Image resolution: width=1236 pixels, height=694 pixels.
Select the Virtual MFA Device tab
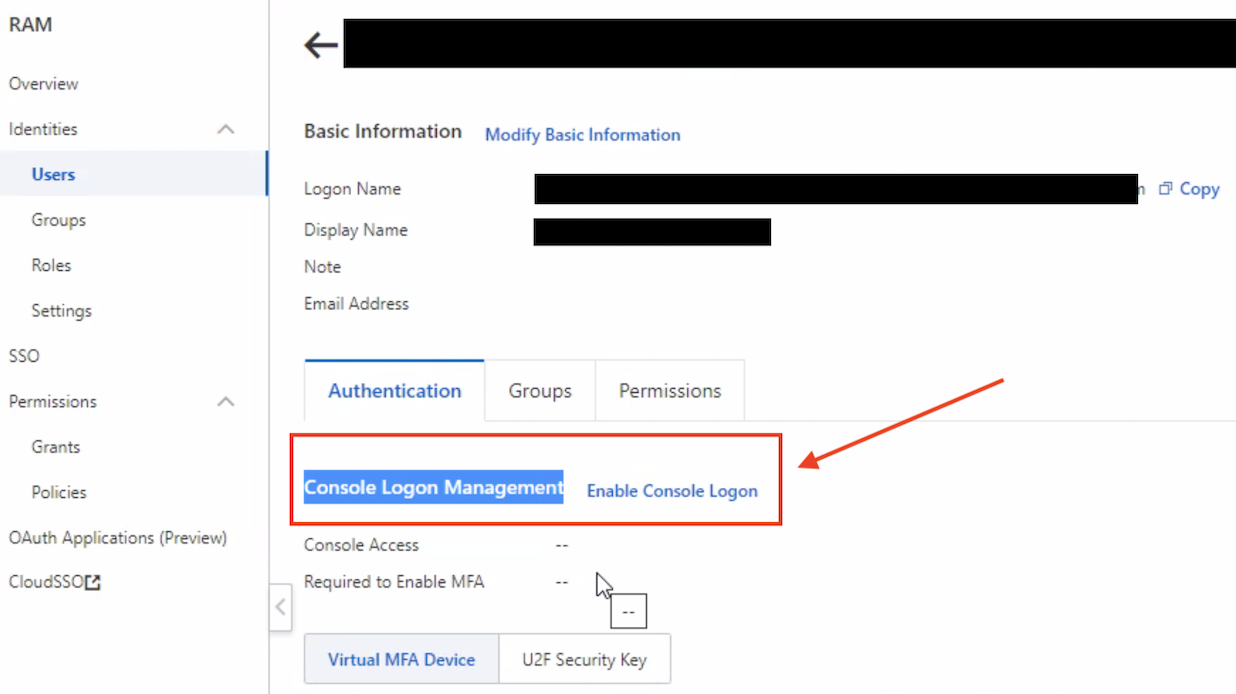coord(401,660)
